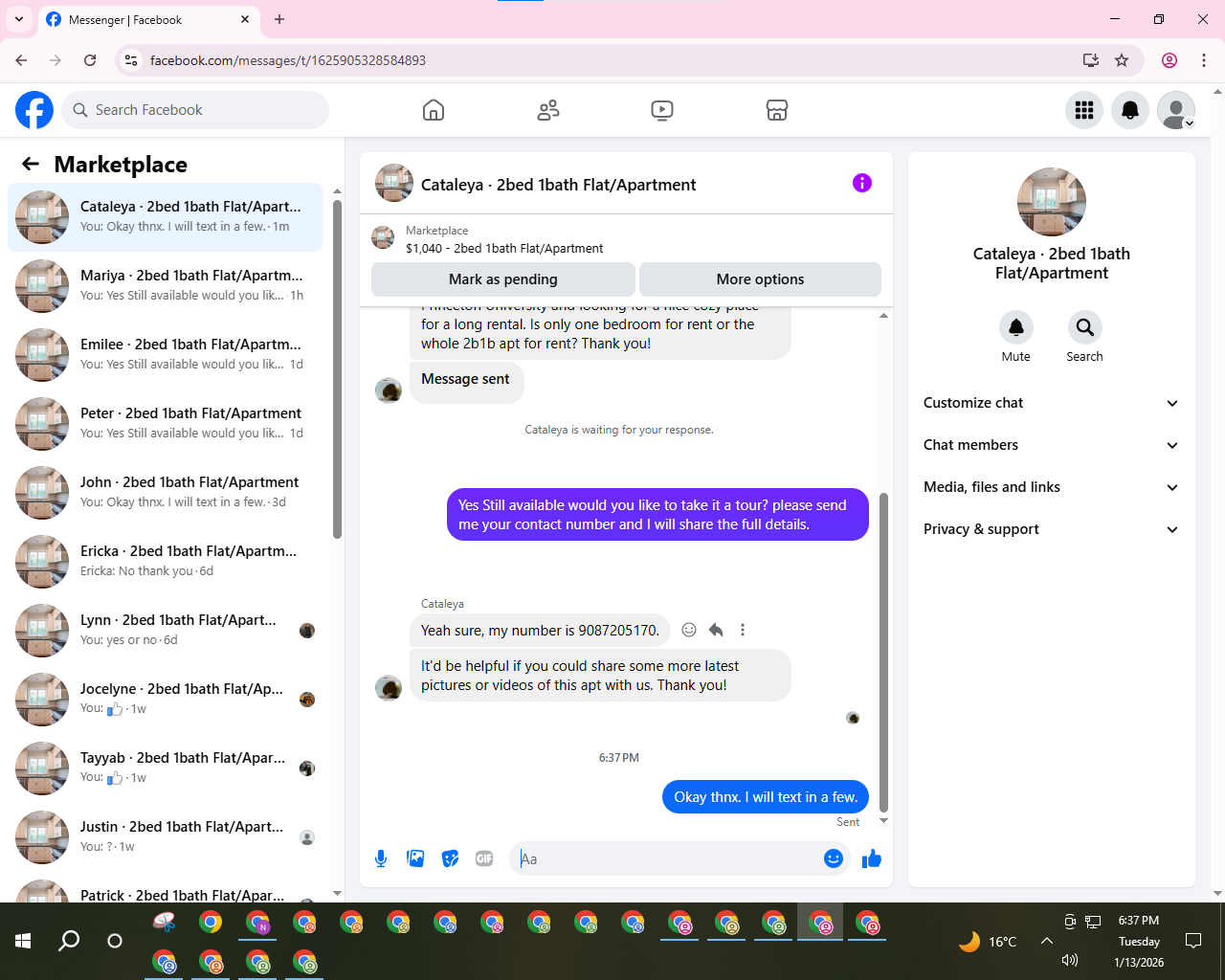
Task: Click the "Okay thnx. I will text in a few." bubble
Action: pos(766,797)
